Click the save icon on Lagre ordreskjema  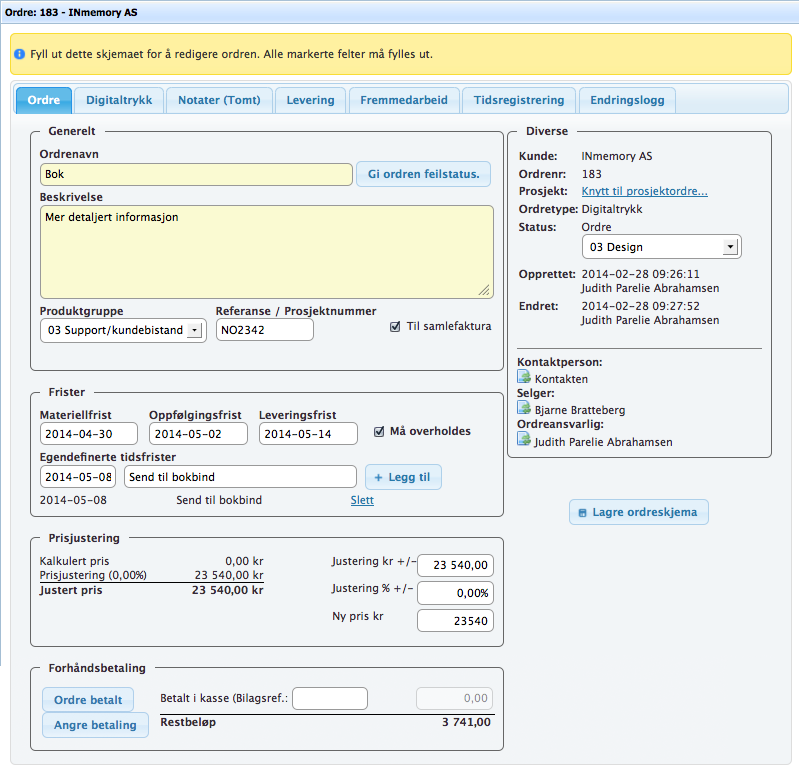coord(583,513)
